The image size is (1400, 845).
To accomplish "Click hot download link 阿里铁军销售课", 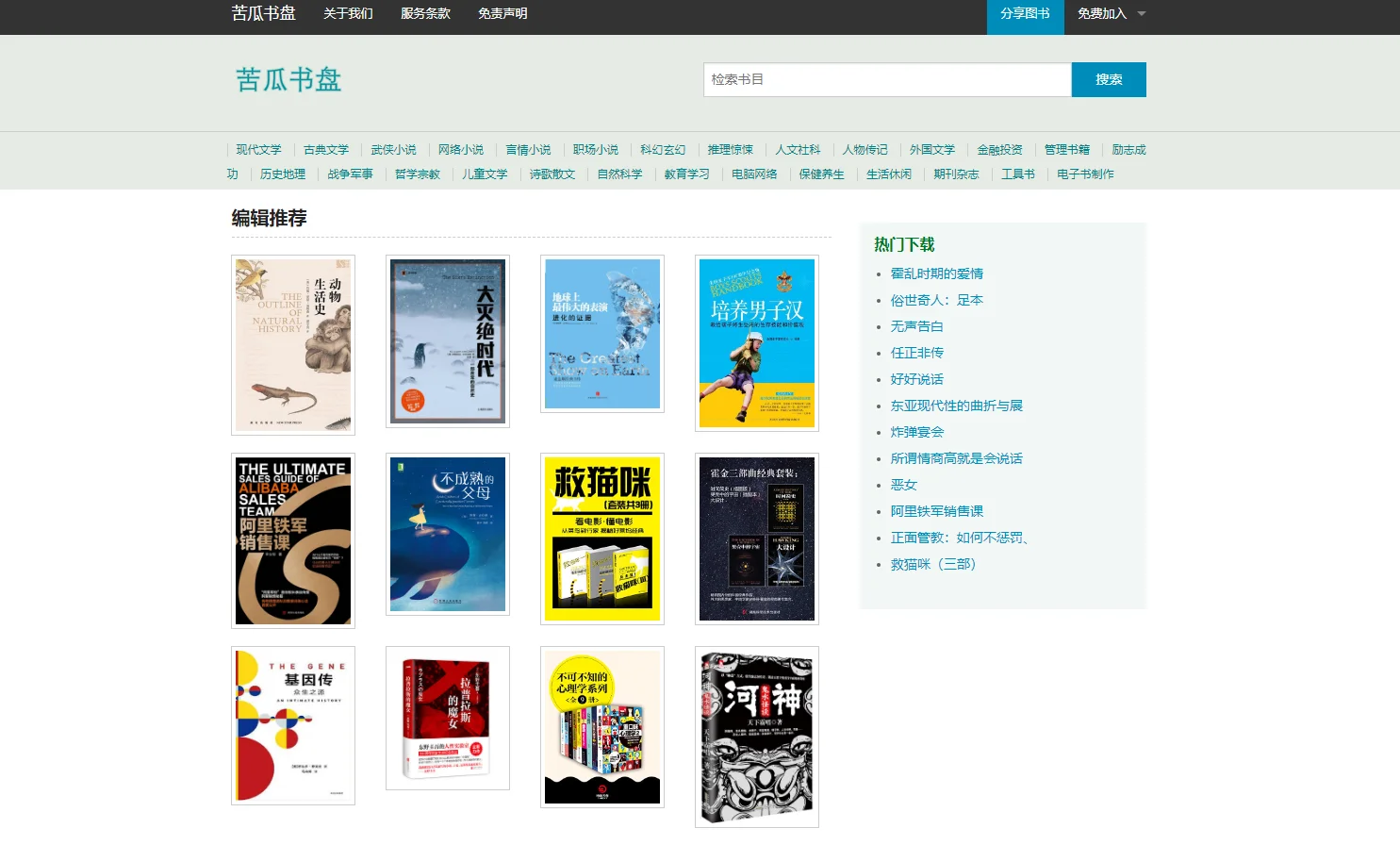I will [x=937, y=511].
